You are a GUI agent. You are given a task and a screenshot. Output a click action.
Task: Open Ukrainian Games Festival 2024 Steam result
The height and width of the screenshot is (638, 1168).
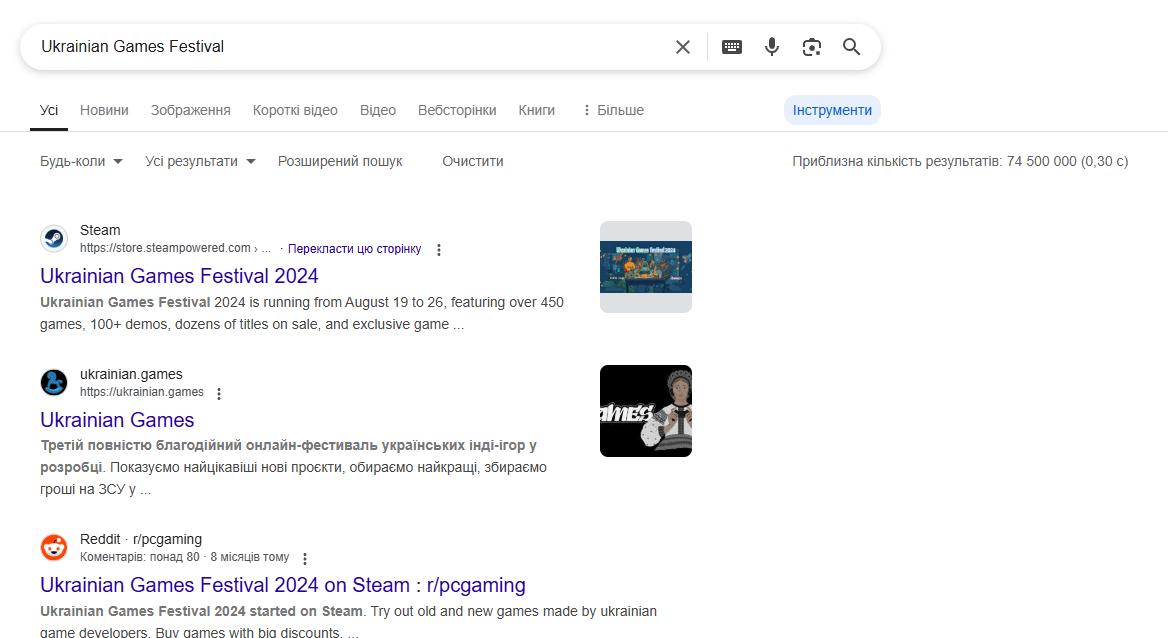(180, 276)
